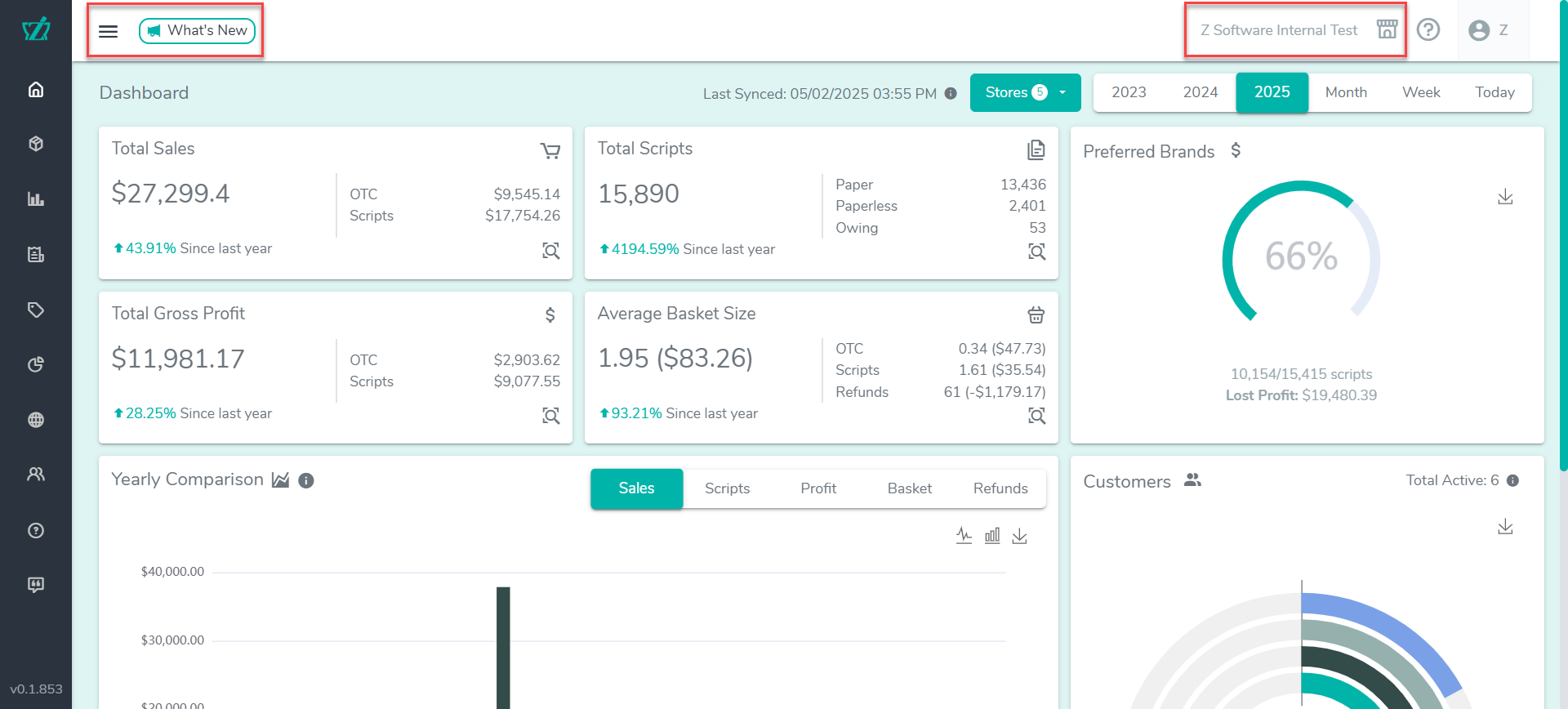Select the Sales comparison tab
Screen dimensions: 1568x709
[636, 488]
